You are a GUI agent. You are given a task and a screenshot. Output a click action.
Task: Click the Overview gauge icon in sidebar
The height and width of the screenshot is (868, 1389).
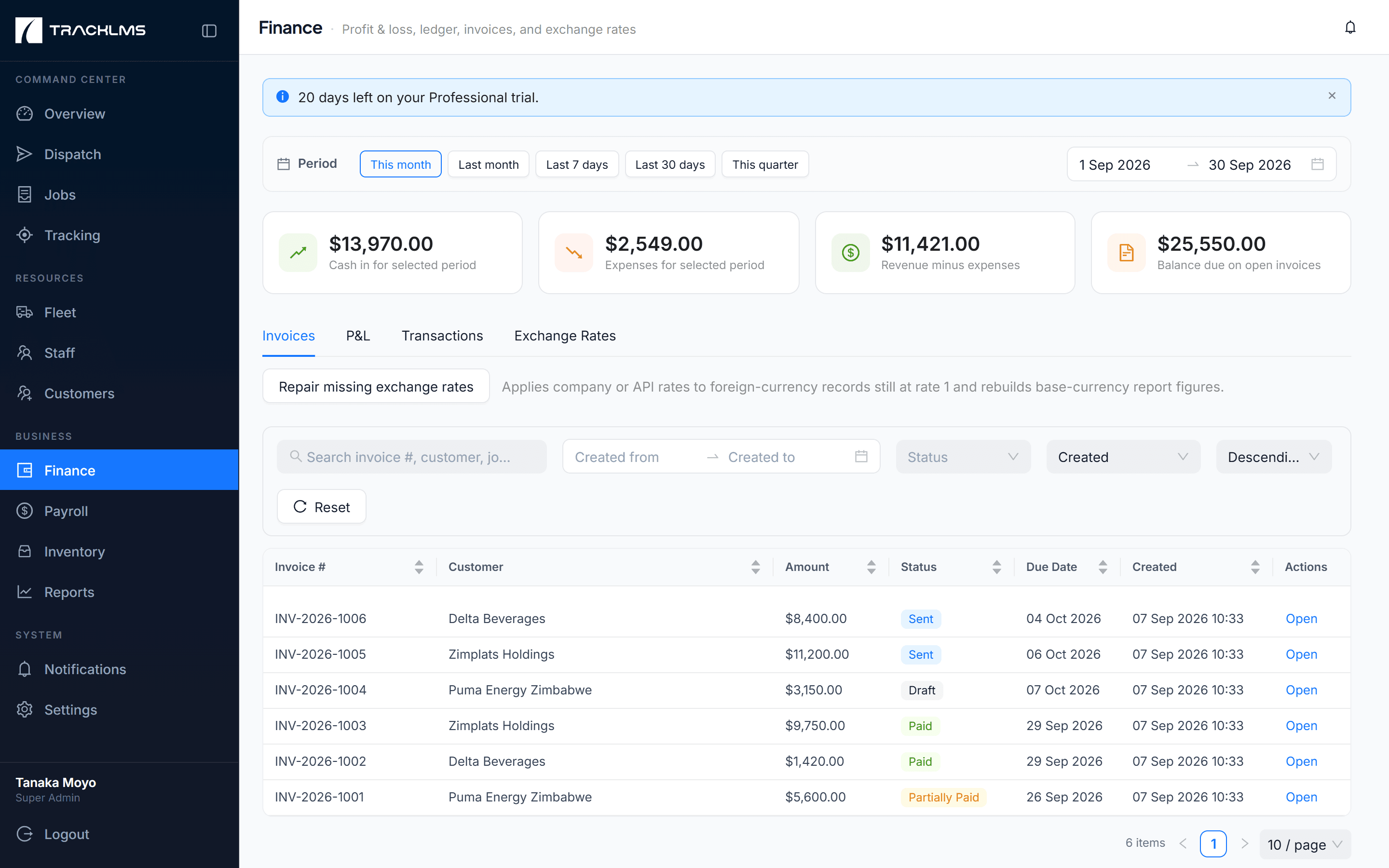click(24, 114)
